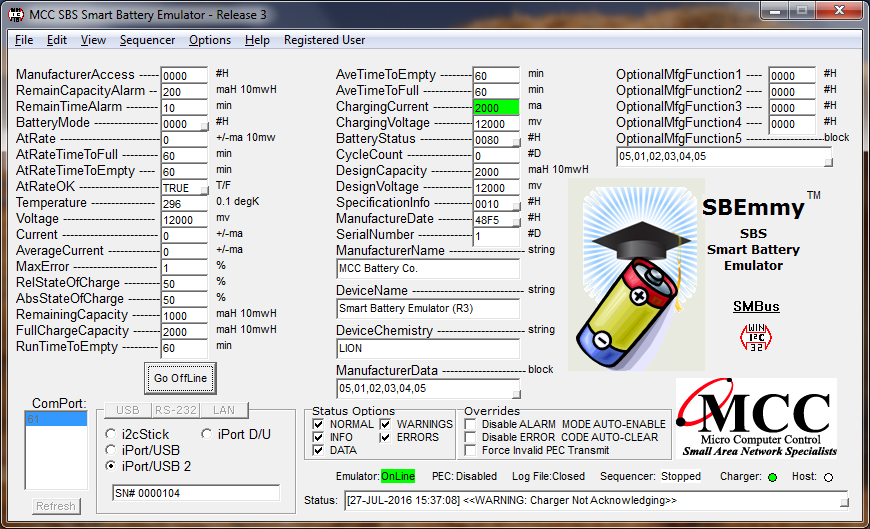Select the iPort/USB 2 radio button
Screen dimensions: 870x529
click(x=110, y=466)
